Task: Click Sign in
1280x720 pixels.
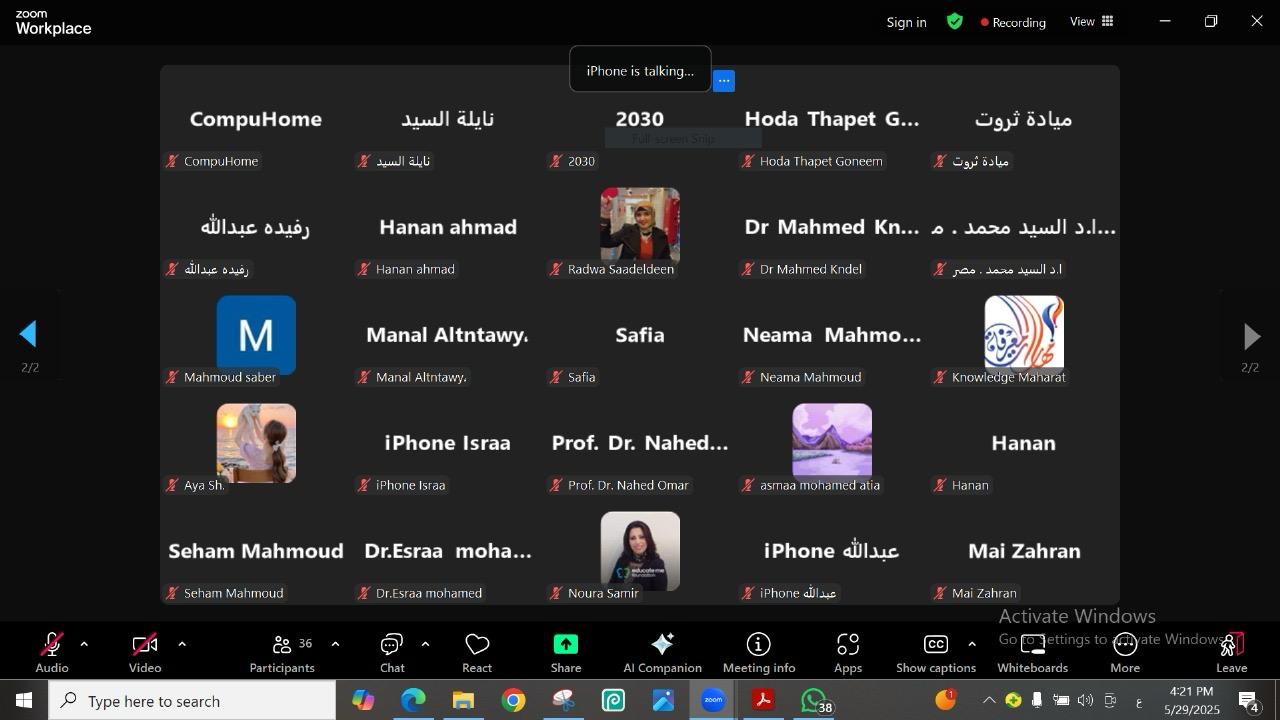Action: pos(906,22)
